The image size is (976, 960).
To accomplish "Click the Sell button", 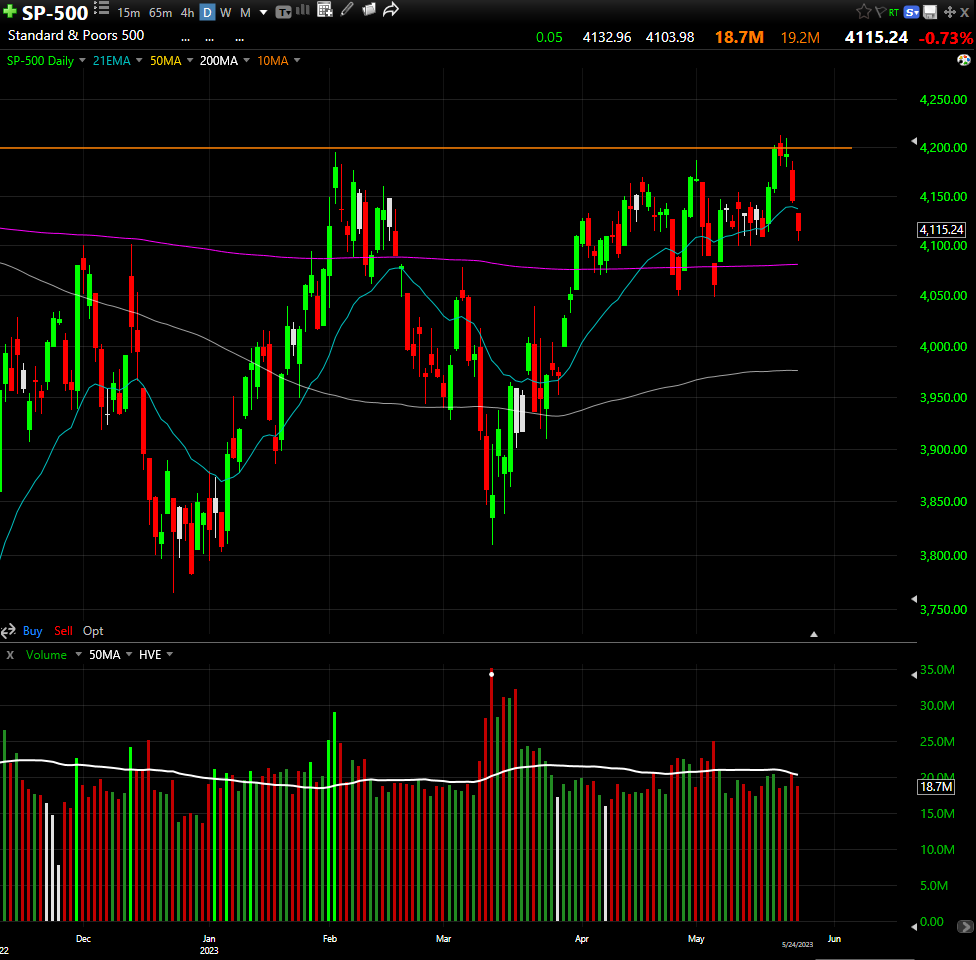I will 63,631.
